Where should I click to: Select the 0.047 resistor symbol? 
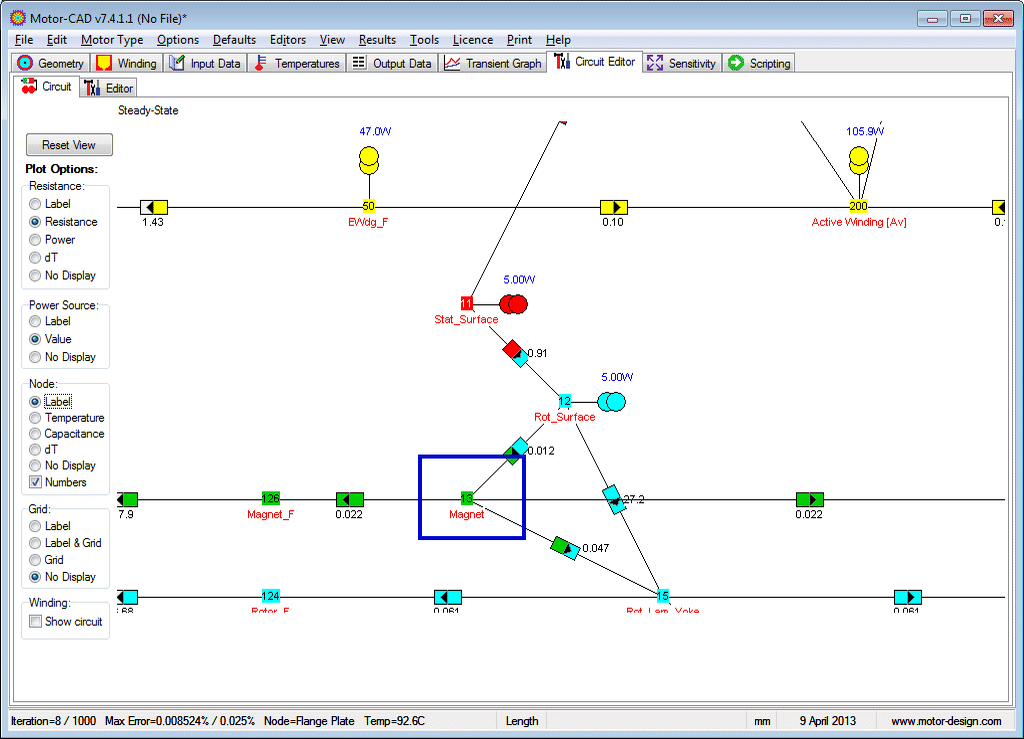pos(565,548)
